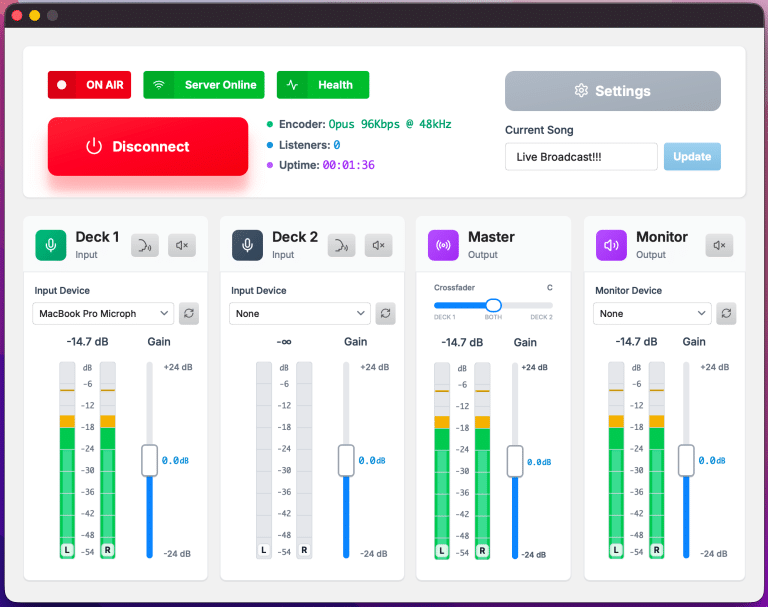
Task: Click the Deck 1 talkover icon
Action: pyautogui.click(x=145, y=245)
